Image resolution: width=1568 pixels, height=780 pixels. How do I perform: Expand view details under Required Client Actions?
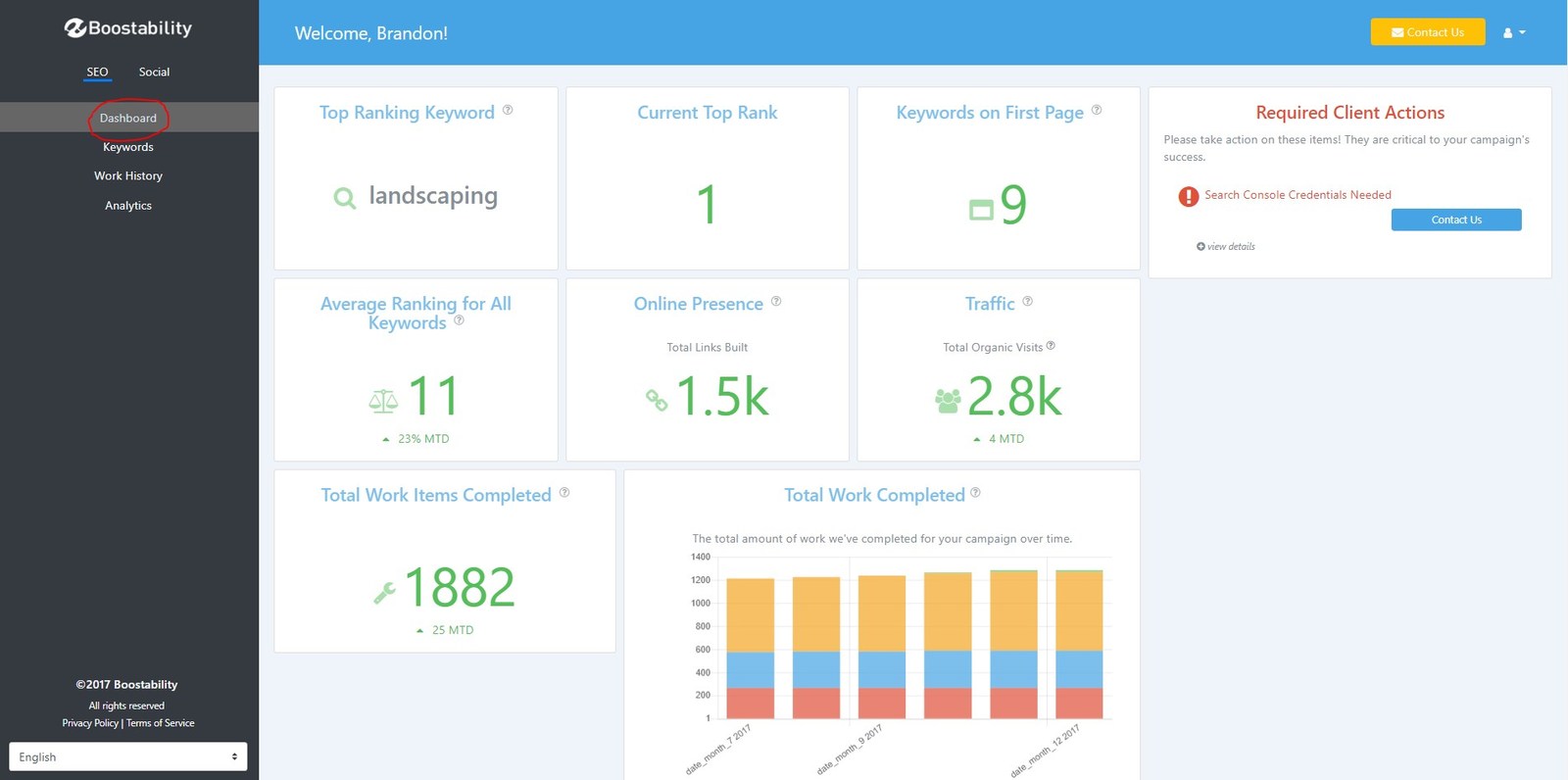pos(1226,247)
